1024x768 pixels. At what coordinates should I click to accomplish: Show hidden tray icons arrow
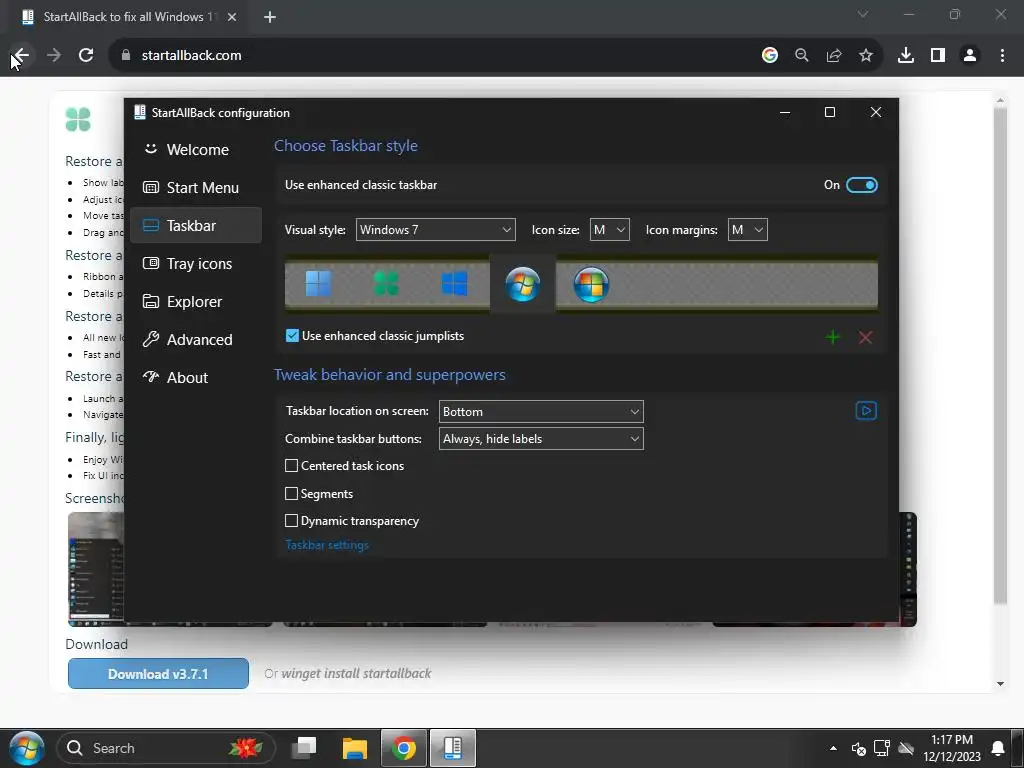pyautogui.click(x=833, y=748)
